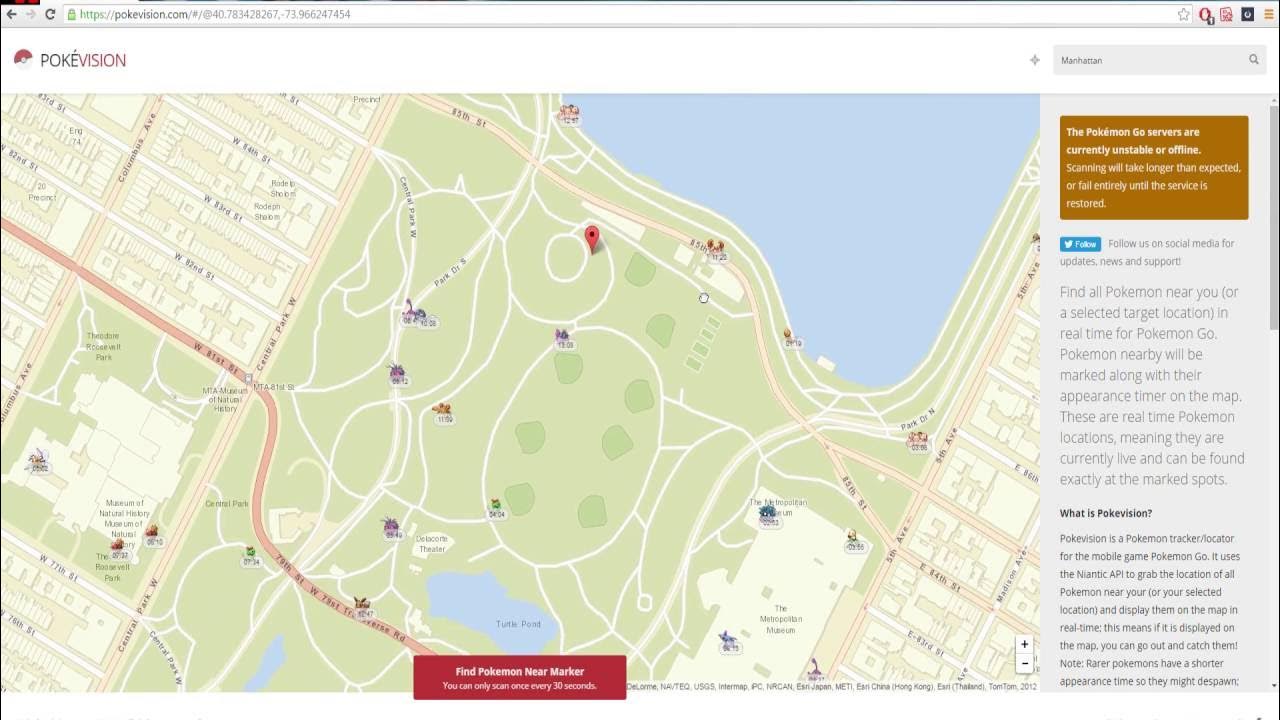Zoom out the map with minus button
Screen dimensions: 1280x720
[x=1024, y=663]
